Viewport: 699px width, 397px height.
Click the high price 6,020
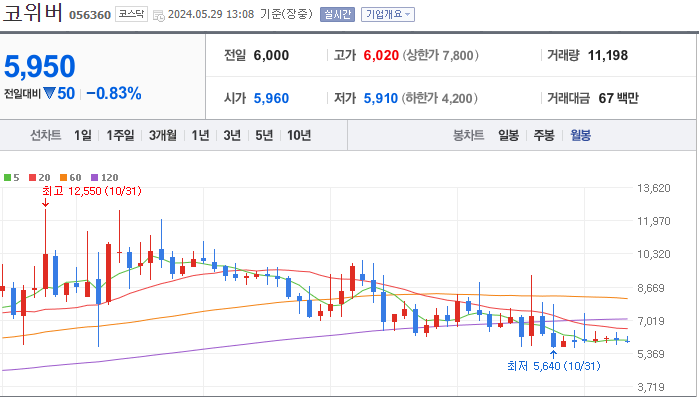(x=381, y=55)
